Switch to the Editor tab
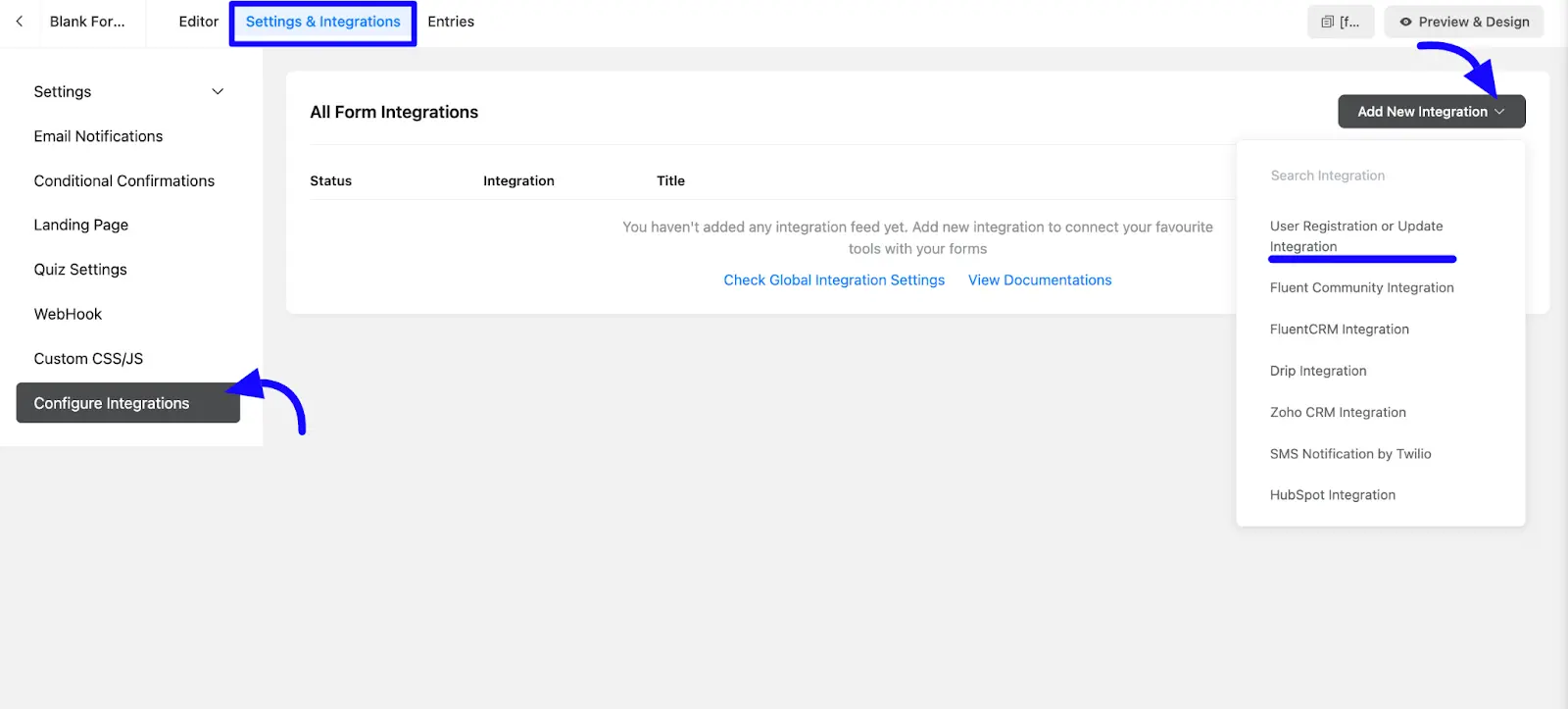1568x709 pixels. [x=198, y=22]
